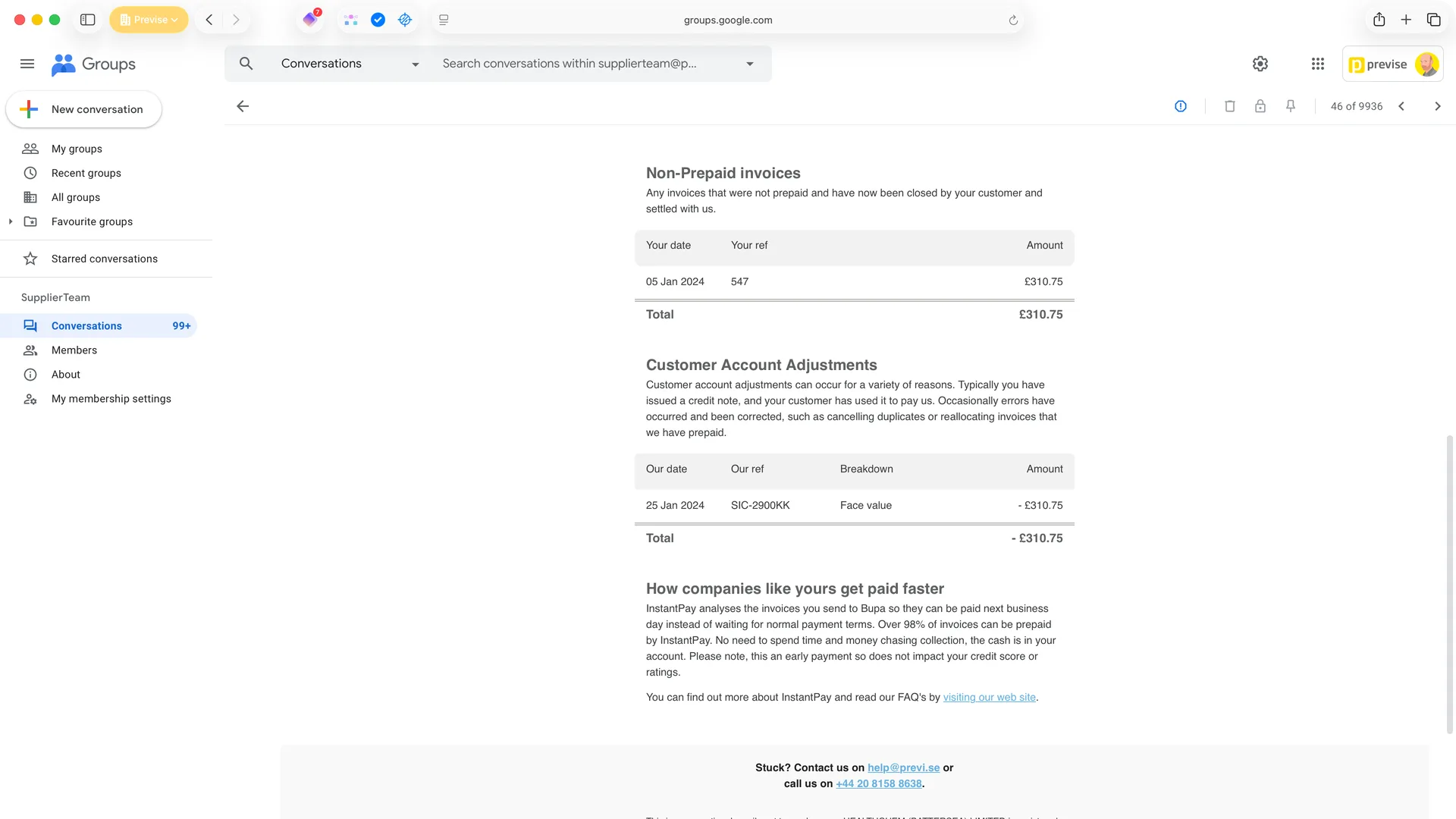Click the lock conversation icon
1456x819 pixels.
[x=1260, y=106]
